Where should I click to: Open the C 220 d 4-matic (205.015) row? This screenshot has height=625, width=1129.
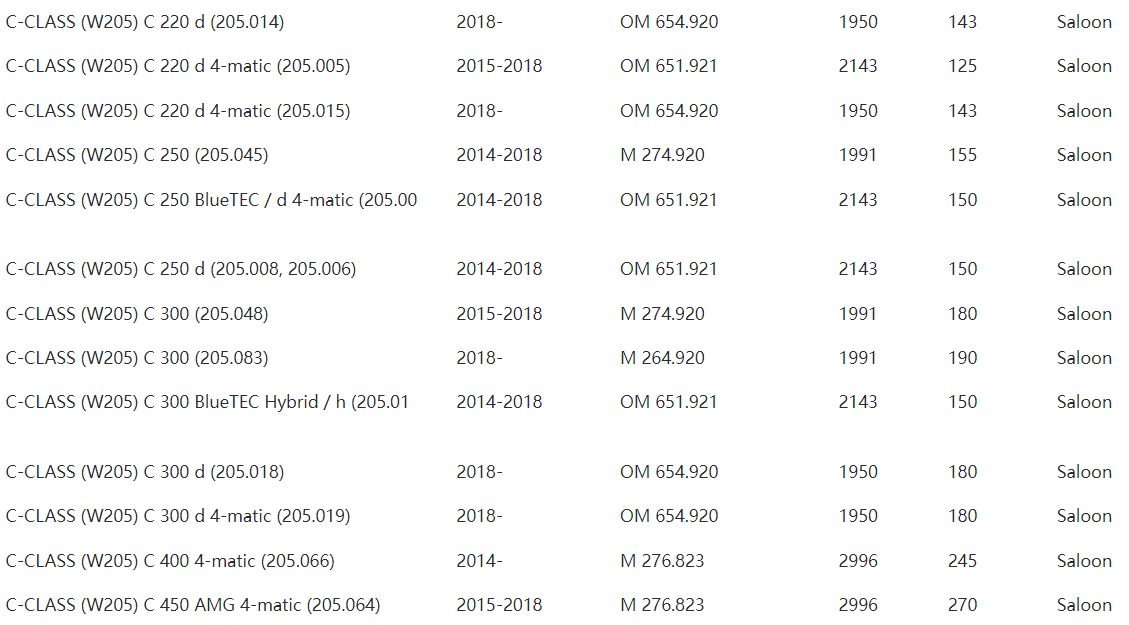pyautogui.click(x=178, y=111)
